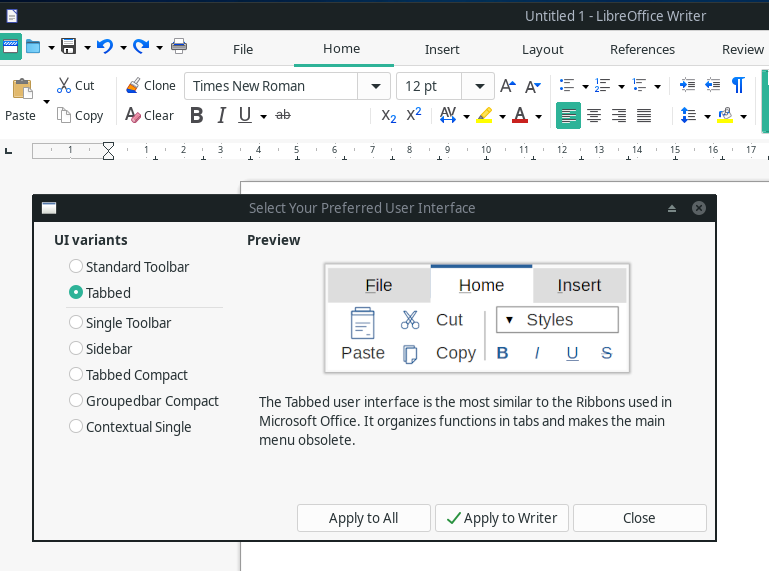769x571 pixels.
Task: Expand Paste options dropdown arrow
Action: click(x=47, y=102)
